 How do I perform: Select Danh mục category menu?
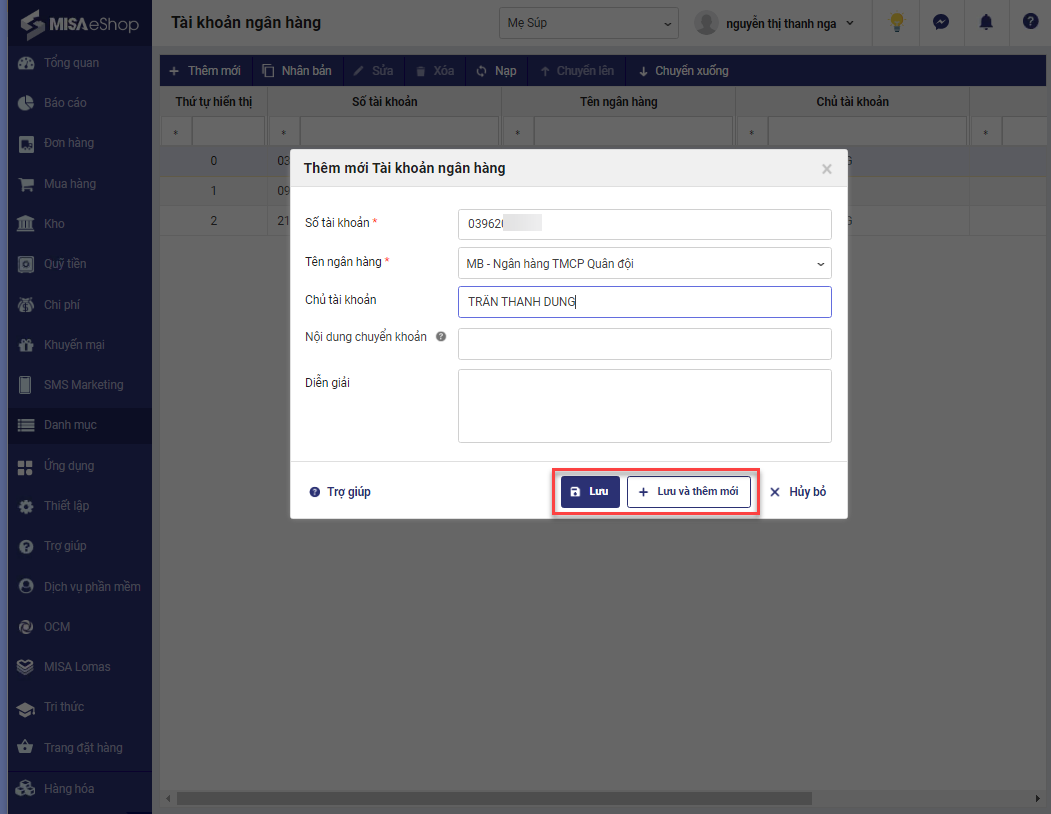[80, 425]
